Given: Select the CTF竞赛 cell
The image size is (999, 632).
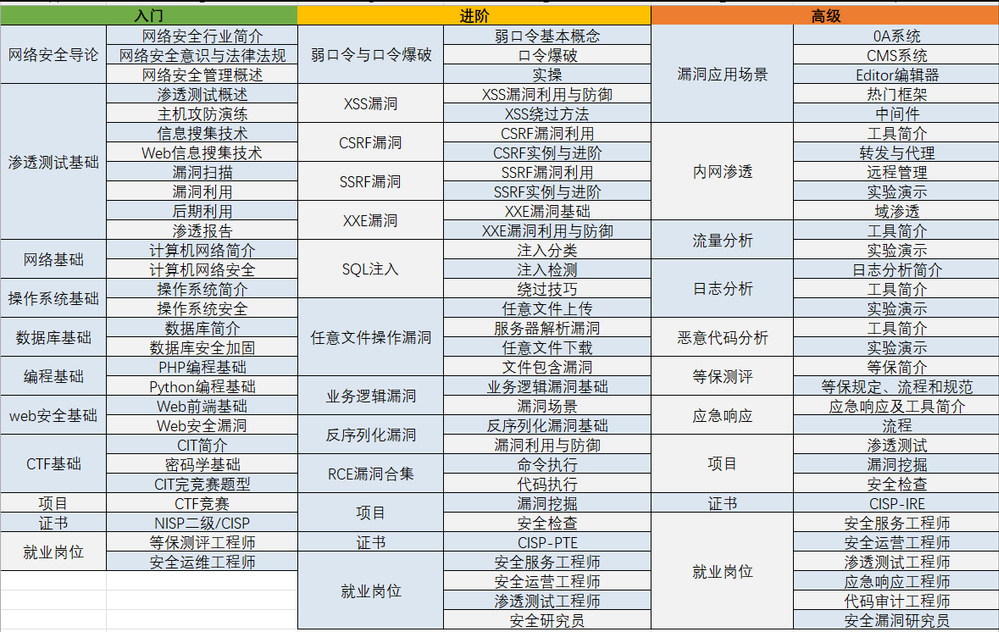Looking at the screenshot, I should [x=202, y=503].
